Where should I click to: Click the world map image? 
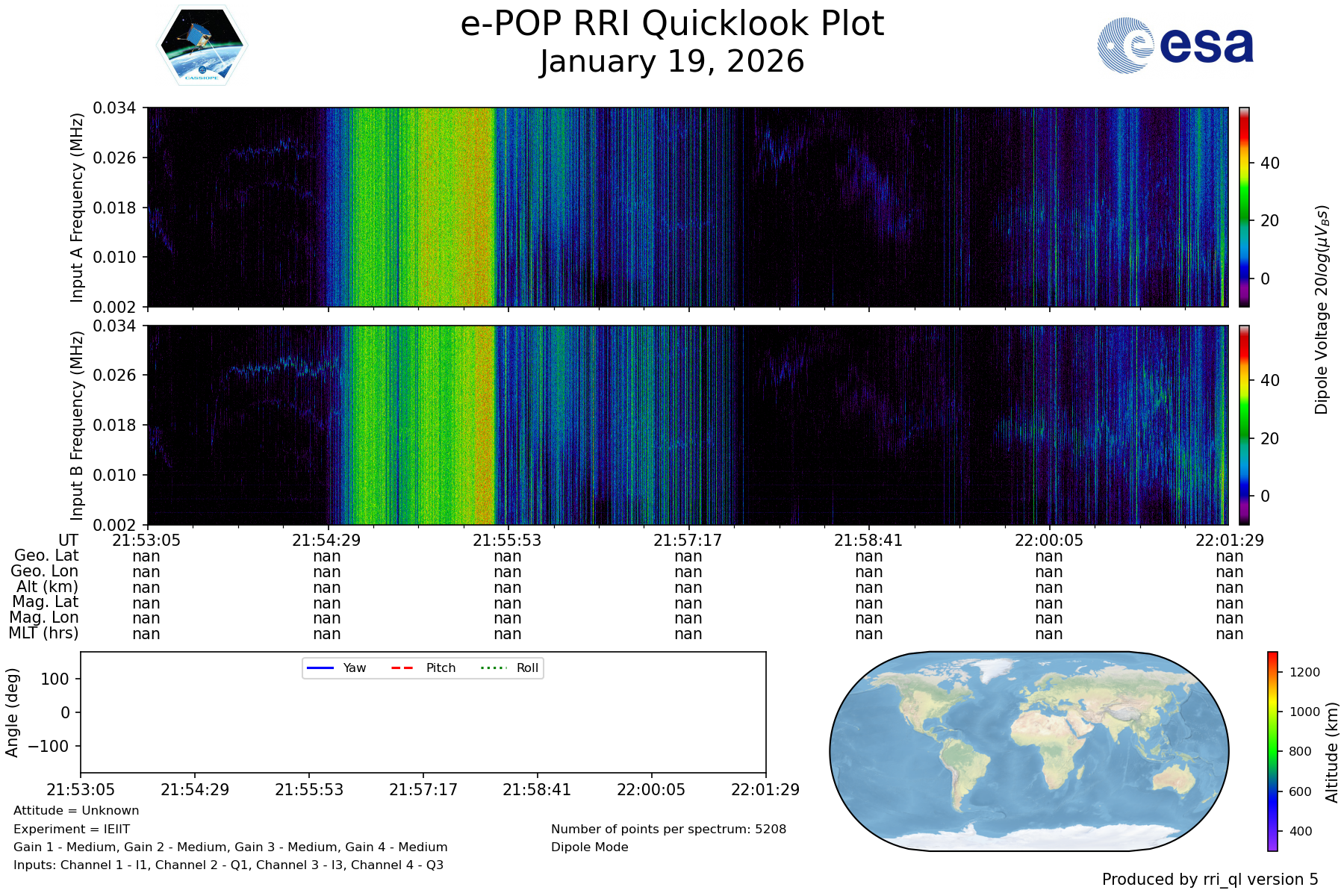(x=1029, y=751)
